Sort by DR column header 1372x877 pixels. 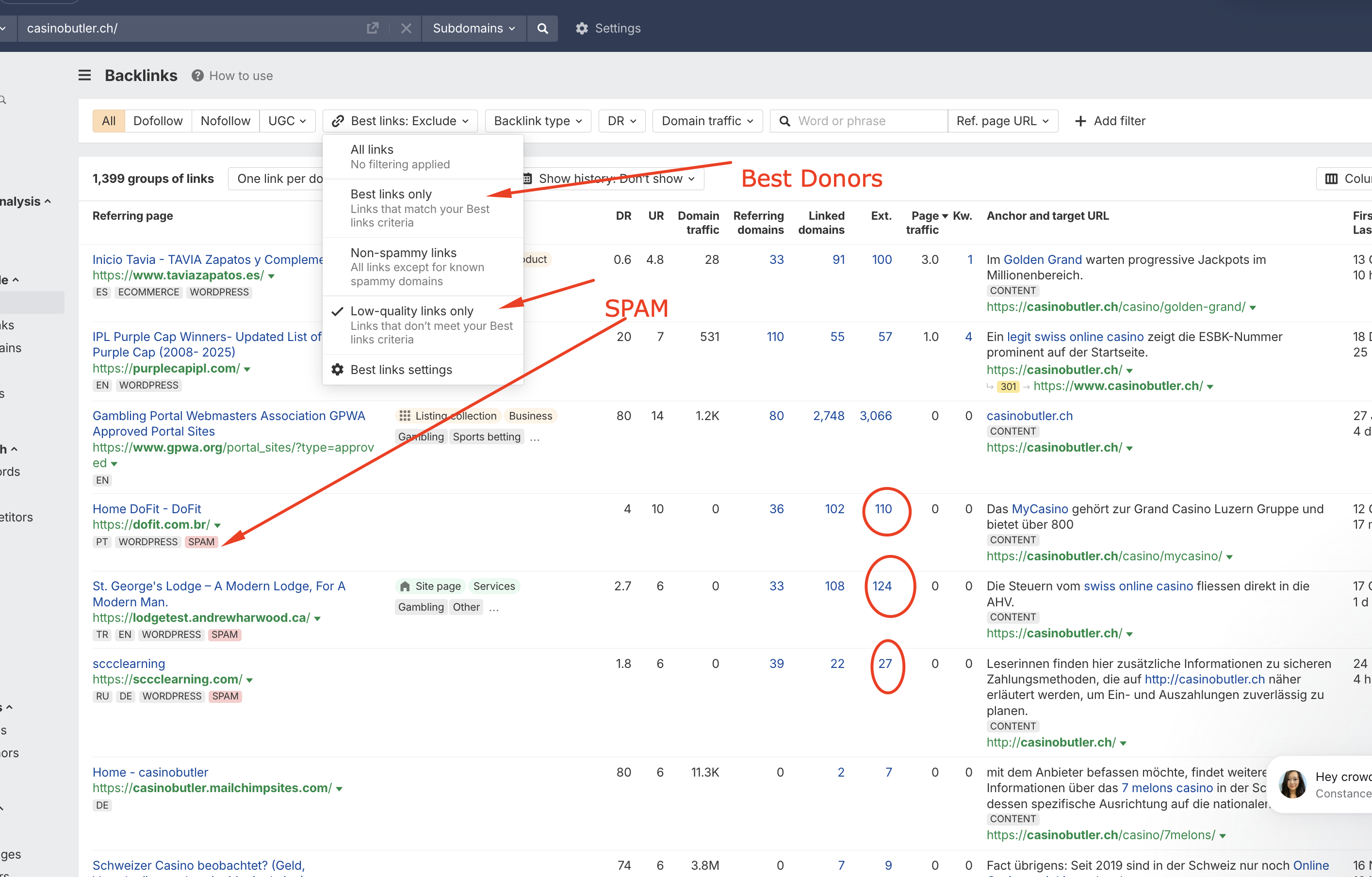pyautogui.click(x=623, y=216)
